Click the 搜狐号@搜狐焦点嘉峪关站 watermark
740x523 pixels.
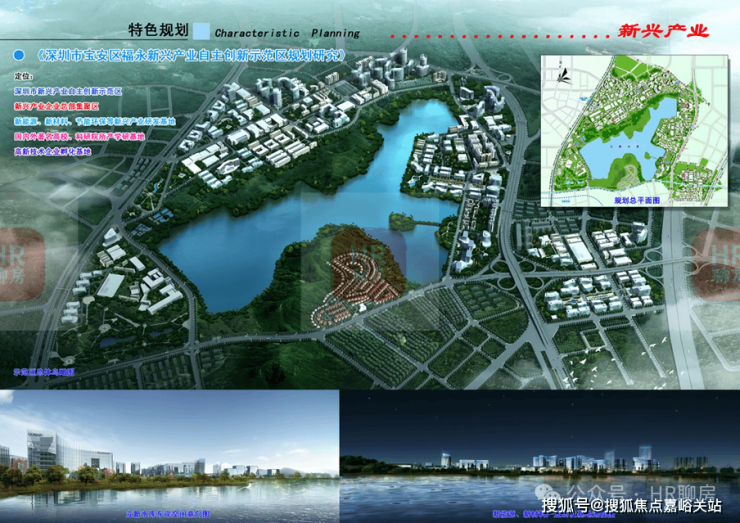pos(631,506)
